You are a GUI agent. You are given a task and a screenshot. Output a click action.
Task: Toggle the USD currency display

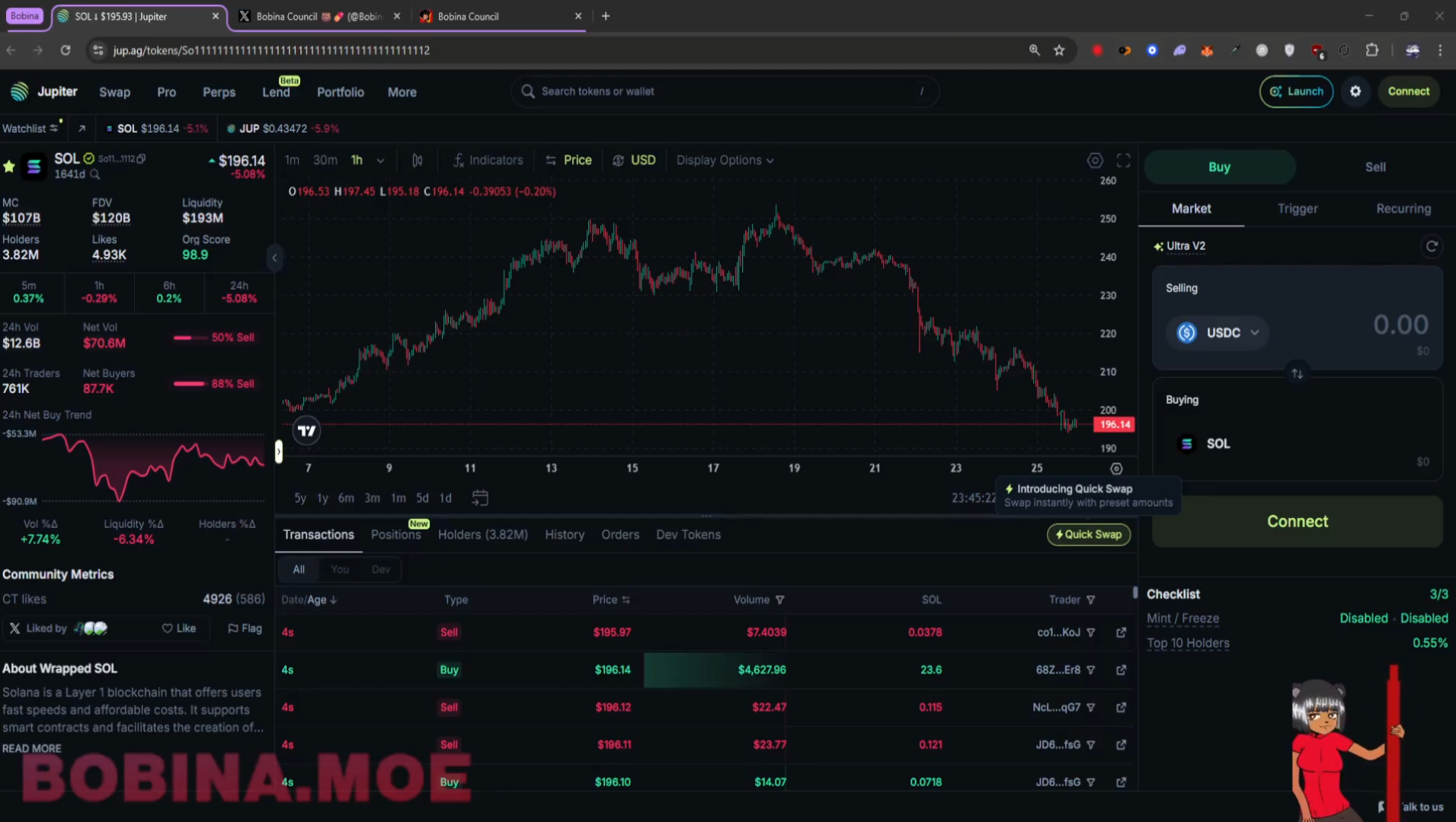(634, 161)
